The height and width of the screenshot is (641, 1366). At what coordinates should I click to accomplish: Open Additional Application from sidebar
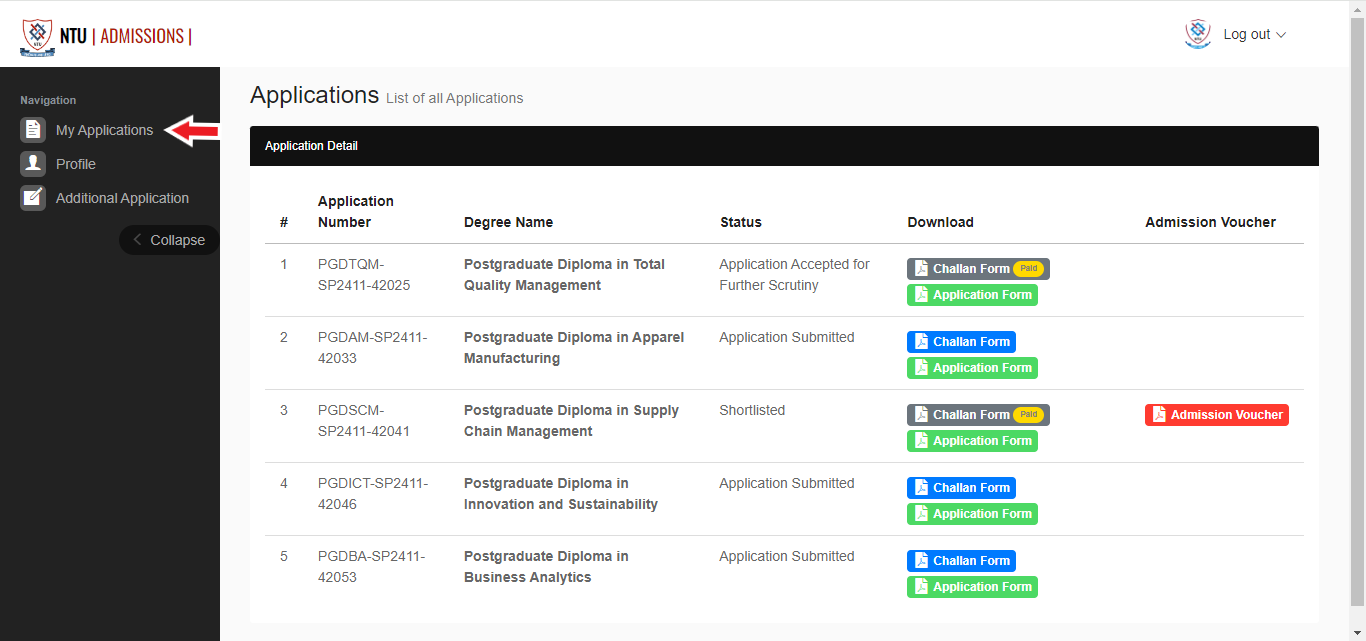(122, 198)
